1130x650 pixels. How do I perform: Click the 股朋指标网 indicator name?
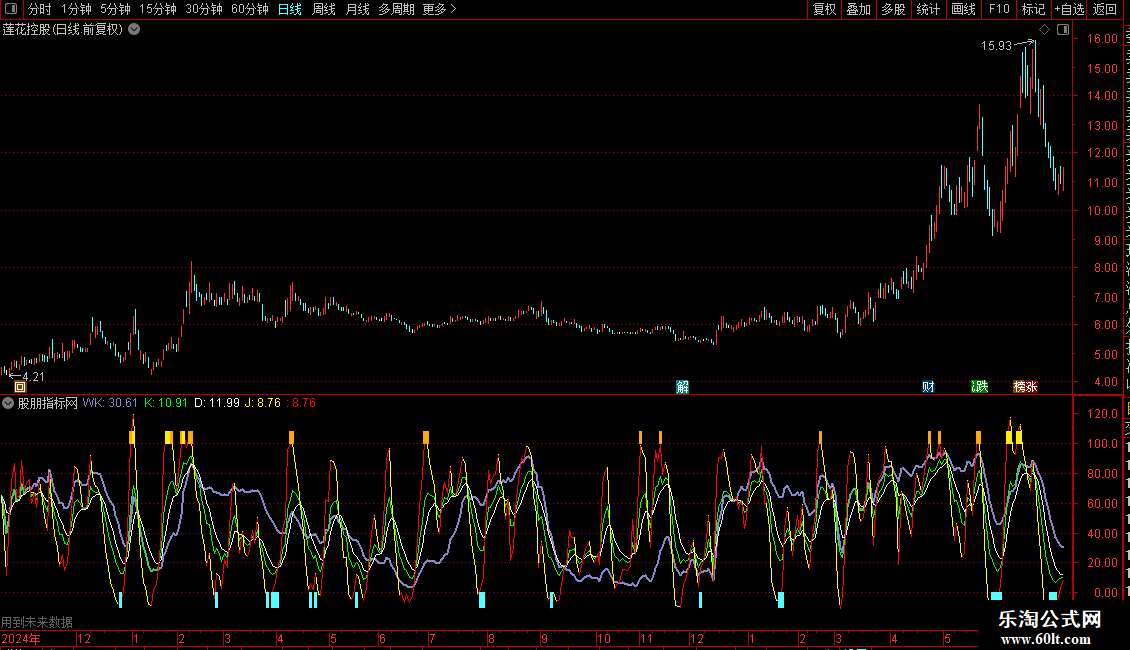pyautogui.click(x=48, y=404)
